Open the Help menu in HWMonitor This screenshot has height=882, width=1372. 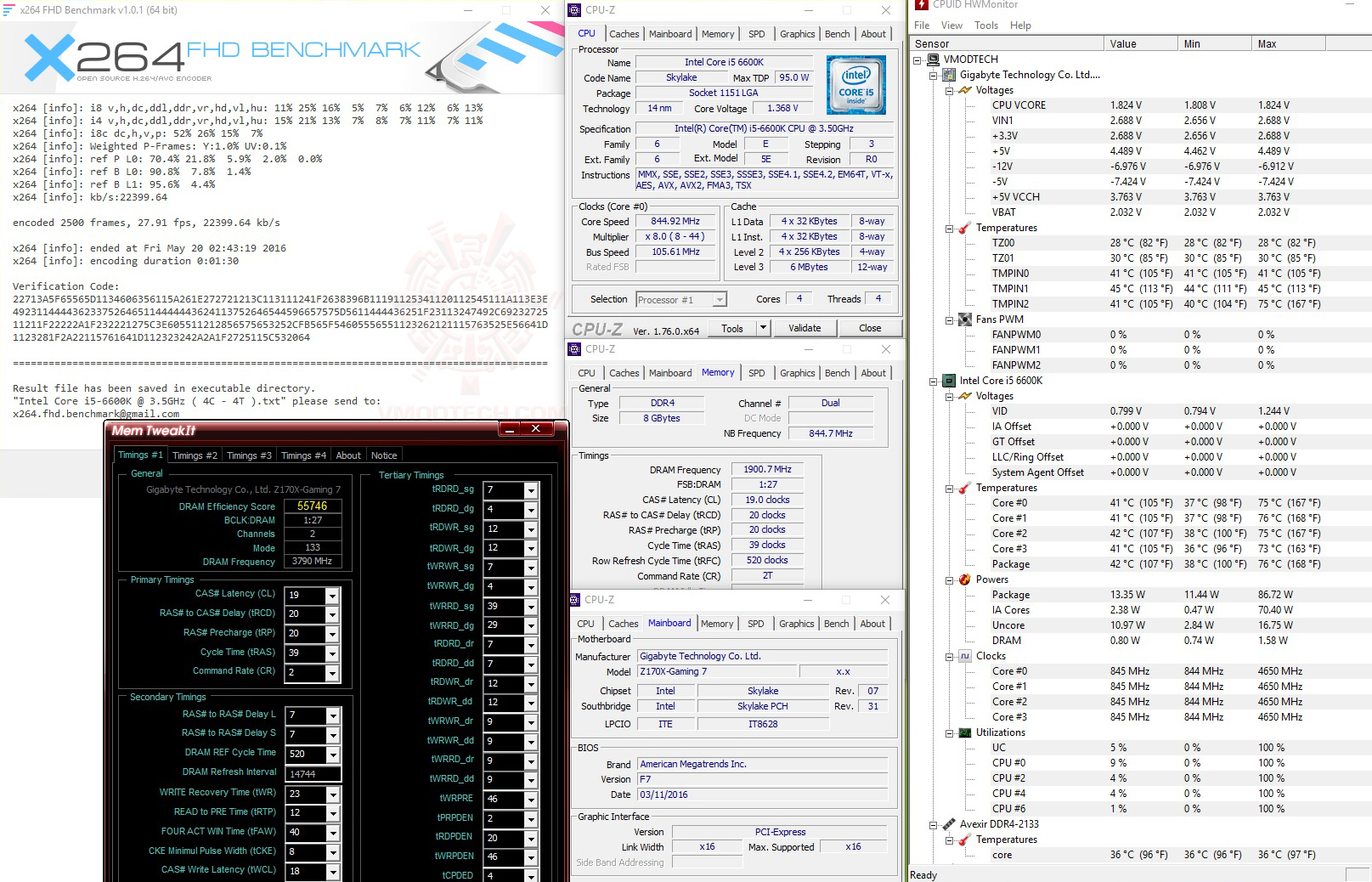coord(1020,25)
